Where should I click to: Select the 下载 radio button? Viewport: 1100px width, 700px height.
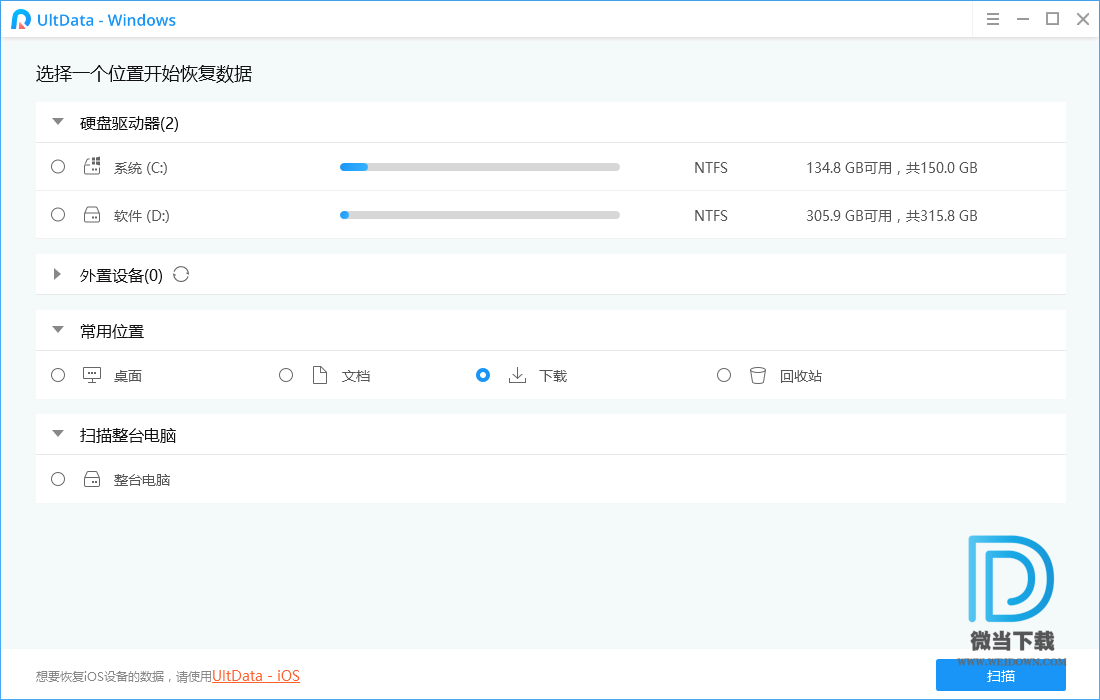[483, 375]
